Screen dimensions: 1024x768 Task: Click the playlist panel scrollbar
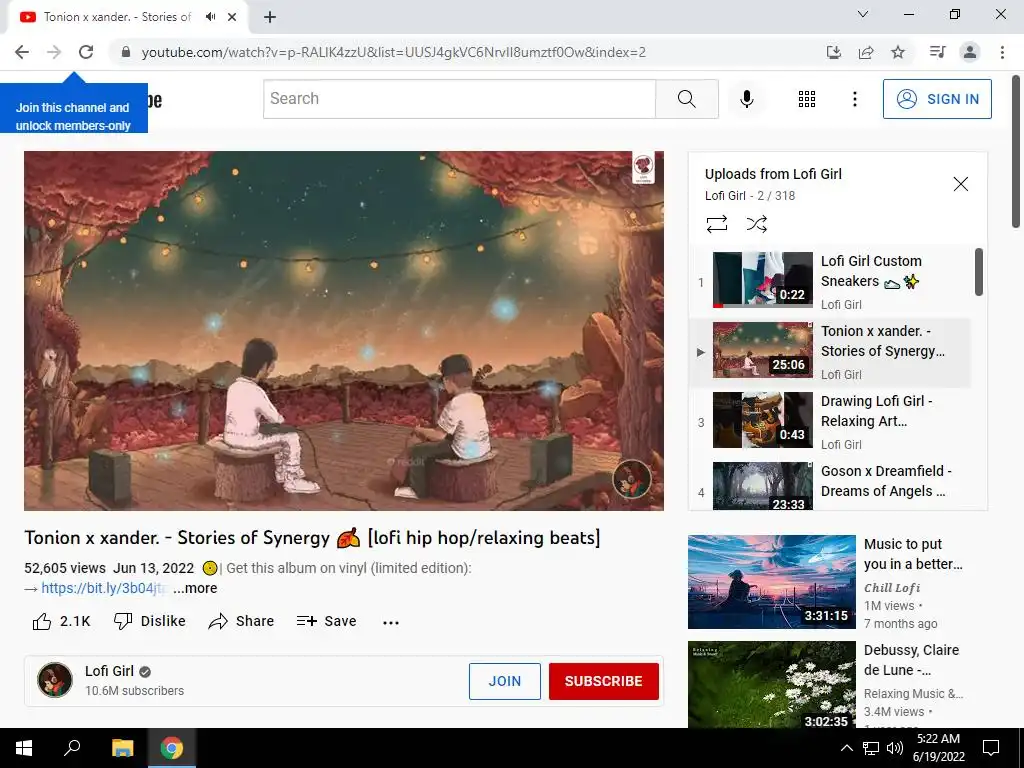click(978, 272)
